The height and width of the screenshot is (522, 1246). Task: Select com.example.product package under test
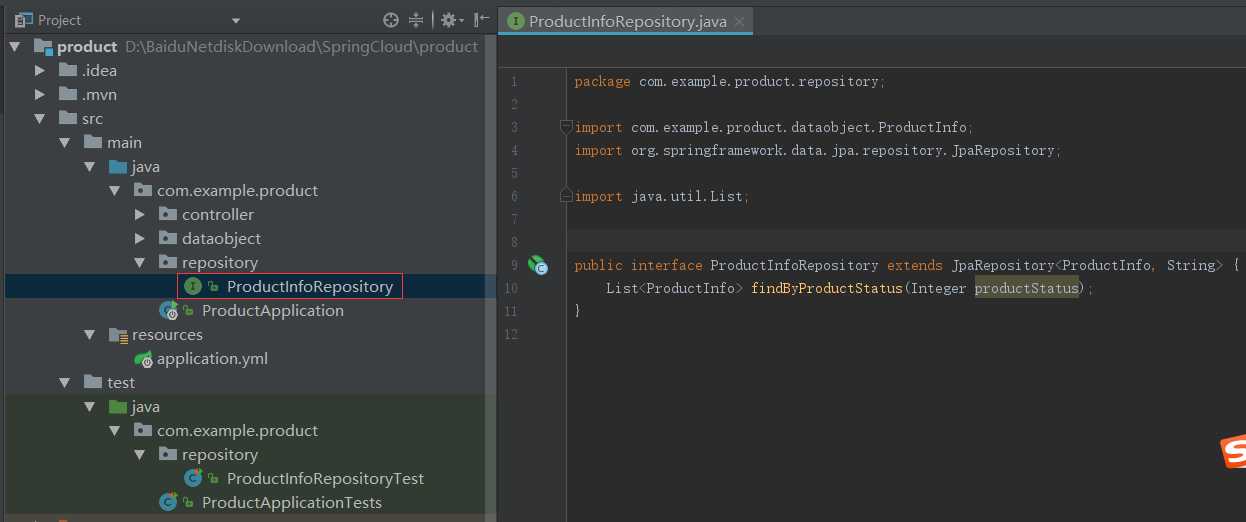(x=237, y=430)
